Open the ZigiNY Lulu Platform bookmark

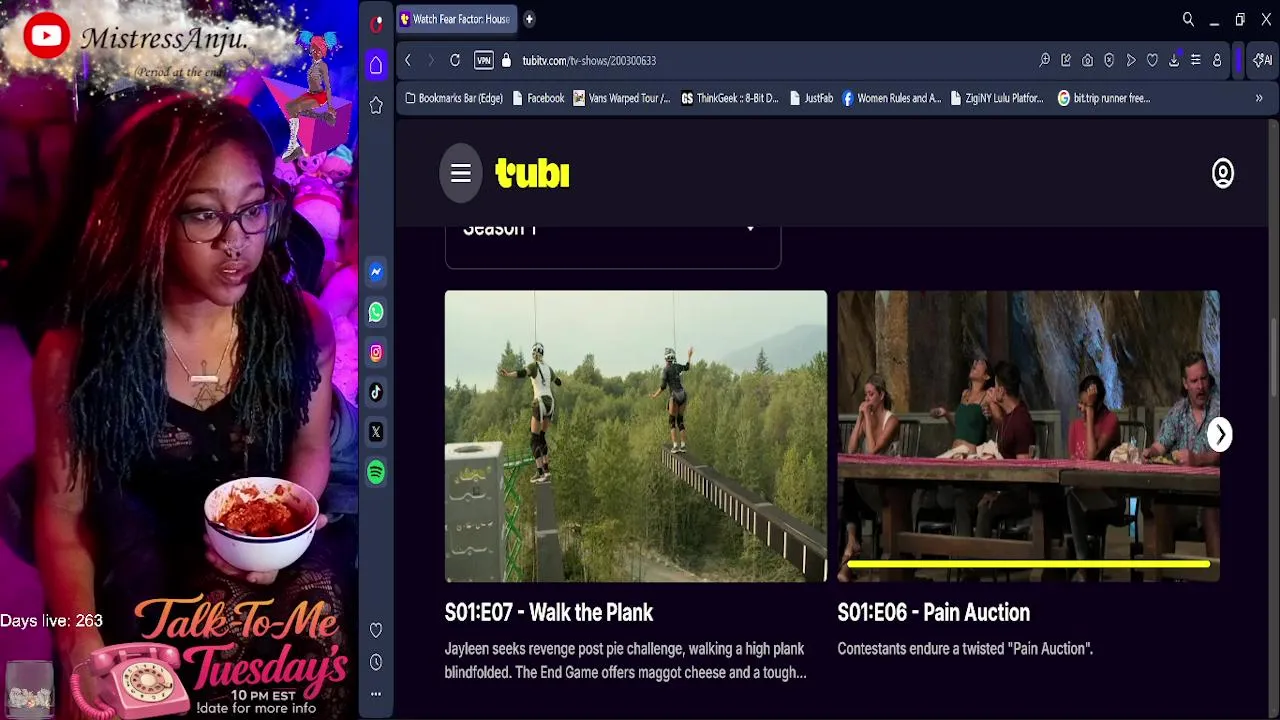point(996,98)
